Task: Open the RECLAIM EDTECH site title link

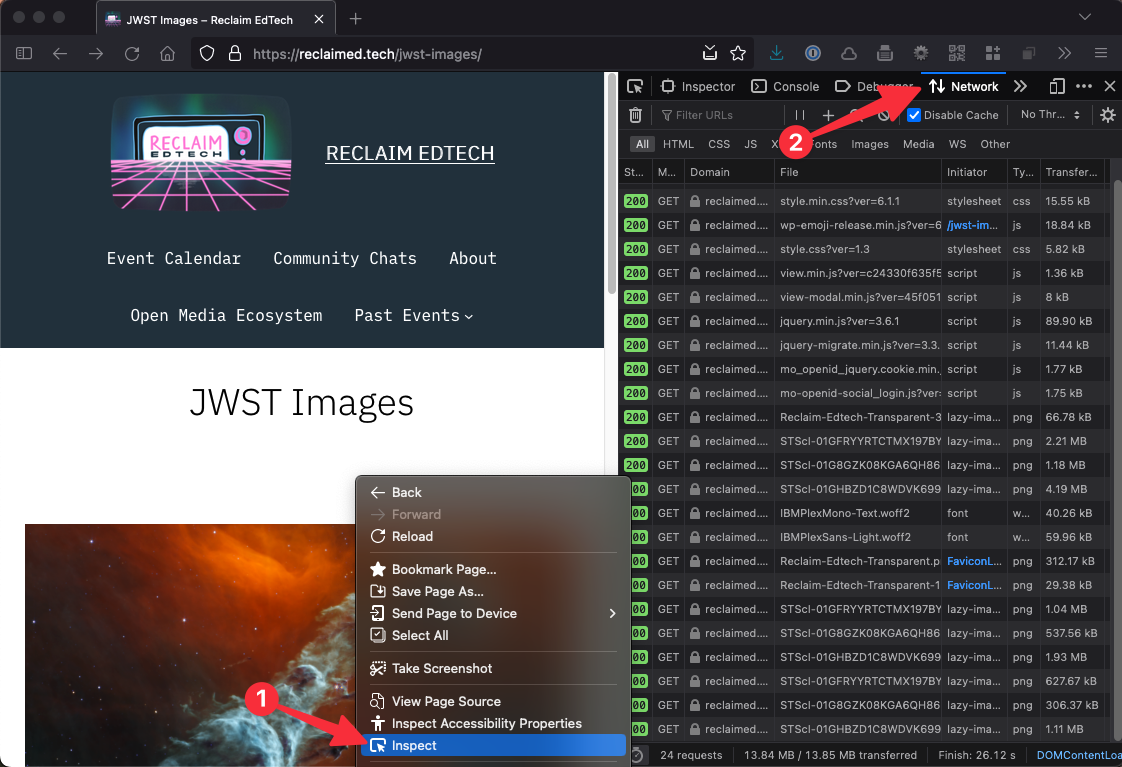Action: [x=410, y=153]
